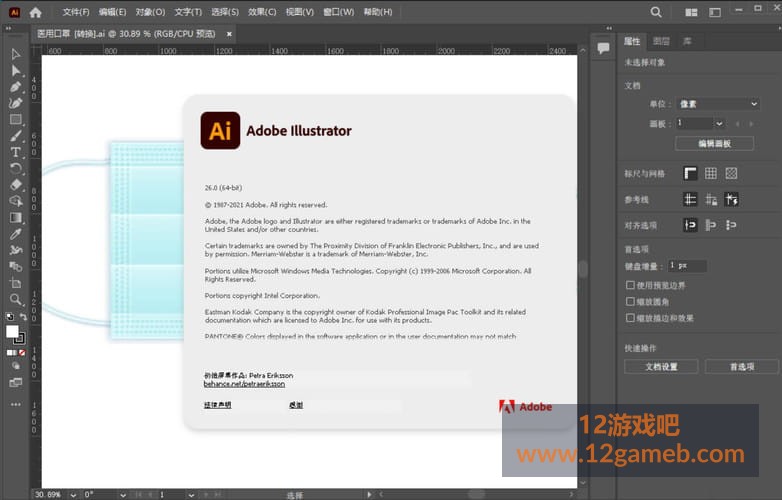Swap fill and stroke colors
782x500 pixels.
click(x=23, y=316)
